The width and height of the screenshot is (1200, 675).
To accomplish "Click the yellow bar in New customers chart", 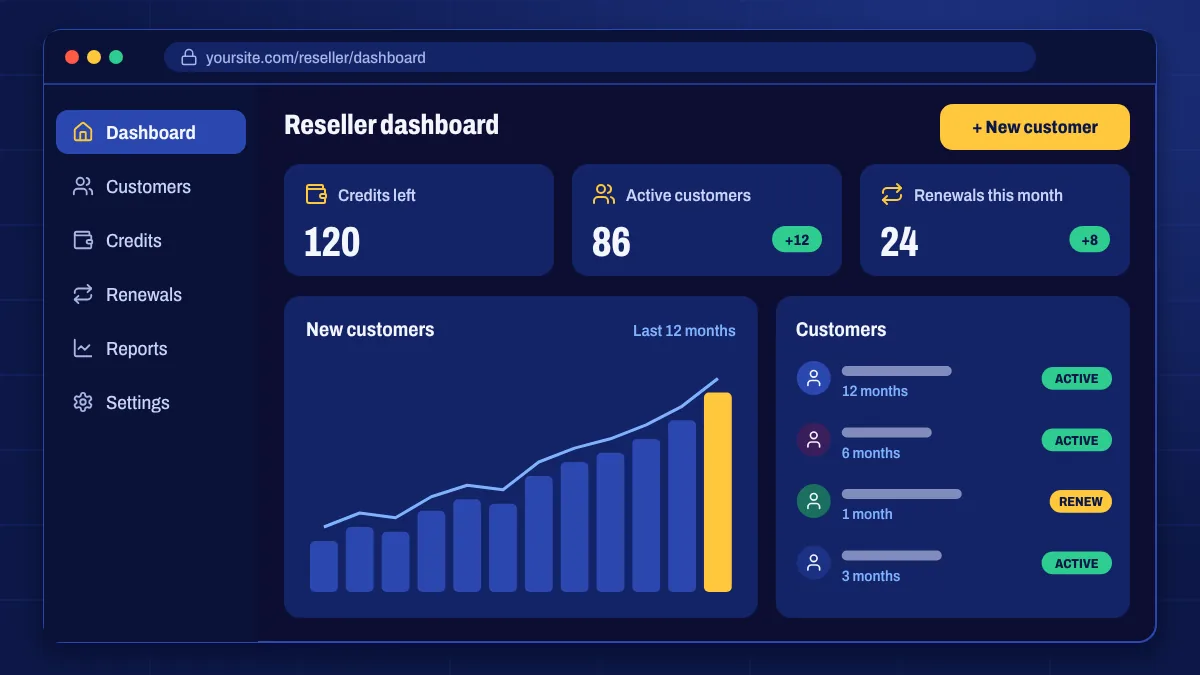I will [718, 492].
